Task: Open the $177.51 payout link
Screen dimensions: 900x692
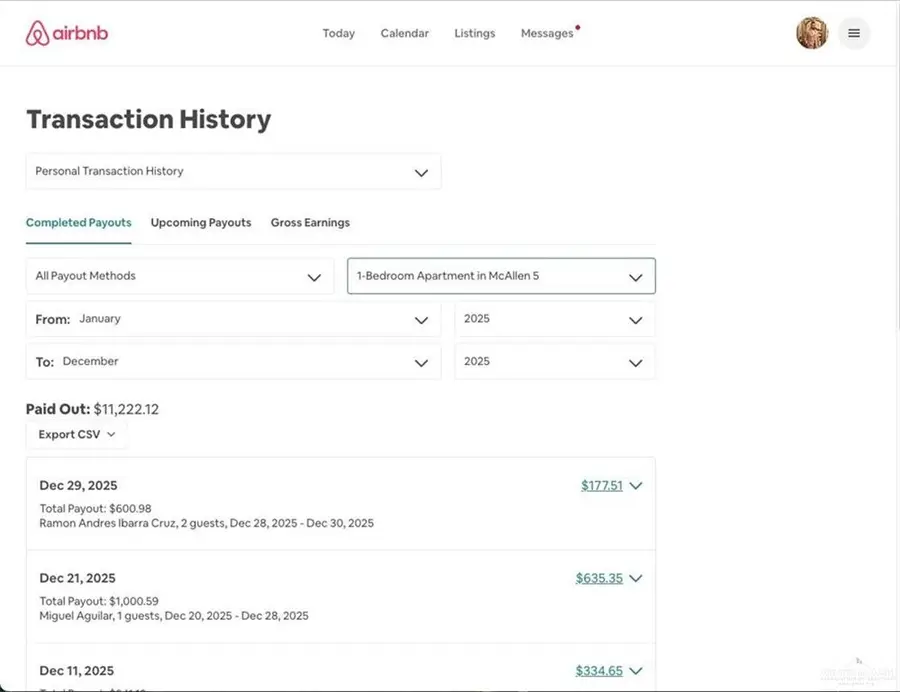Action: coord(601,486)
